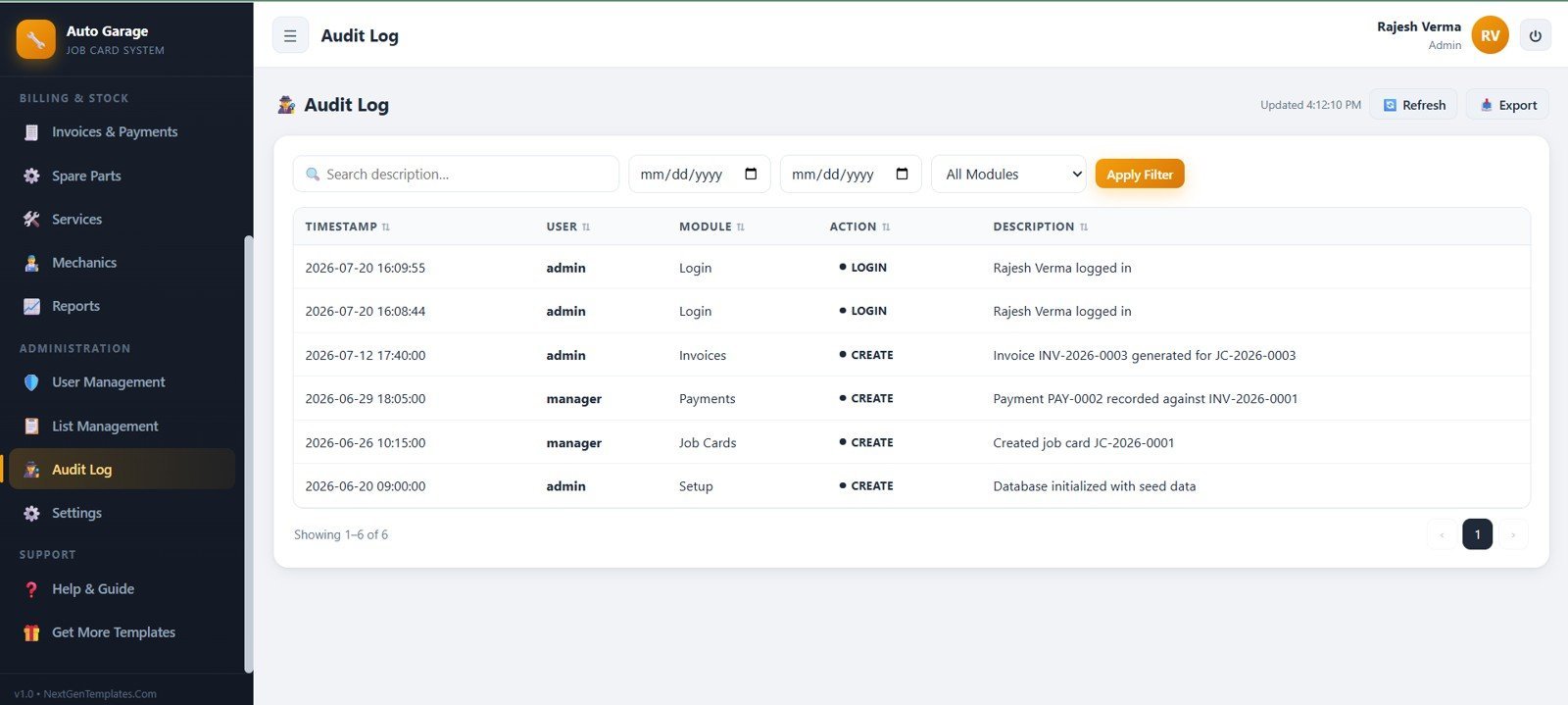The width and height of the screenshot is (1568, 705).
Task: Go to pagination page 1
Action: tap(1477, 534)
